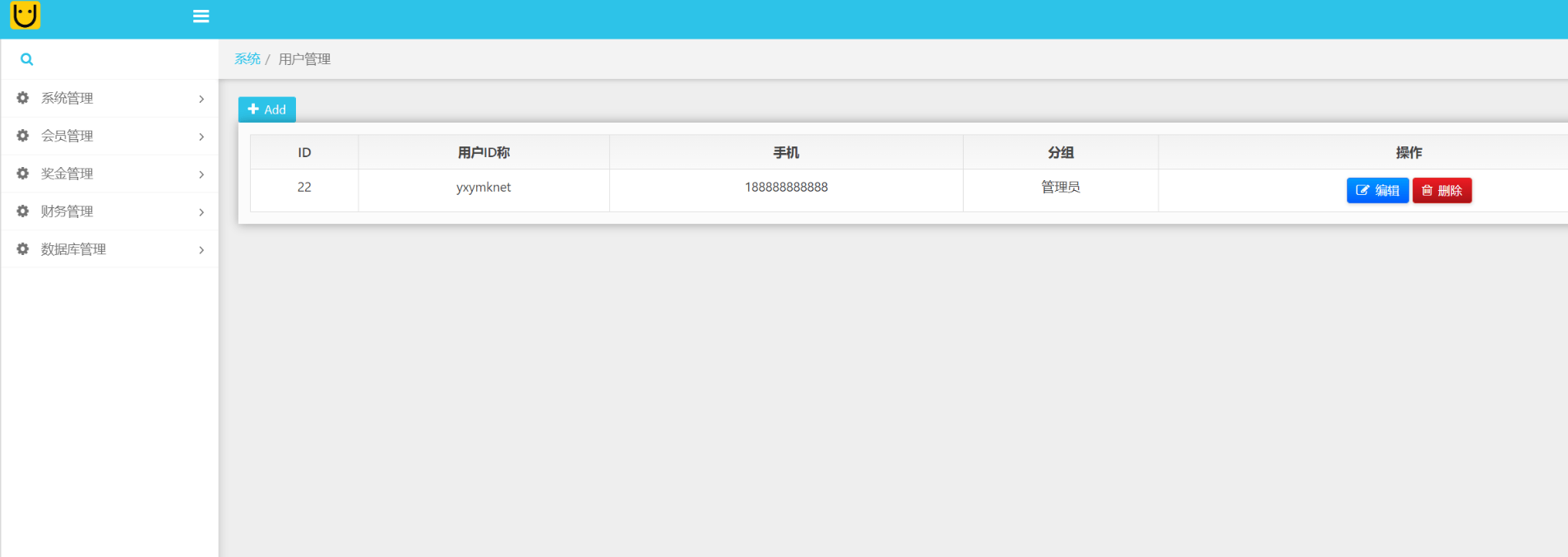Click the 手机 column header

[786, 152]
